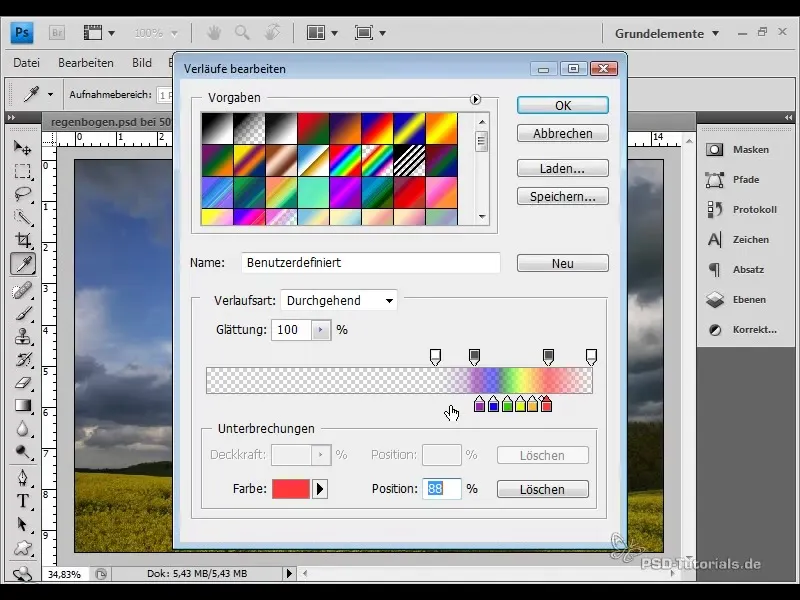This screenshot has height=600, width=800.
Task: Select the Path Selection tool
Action: coord(22,524)
